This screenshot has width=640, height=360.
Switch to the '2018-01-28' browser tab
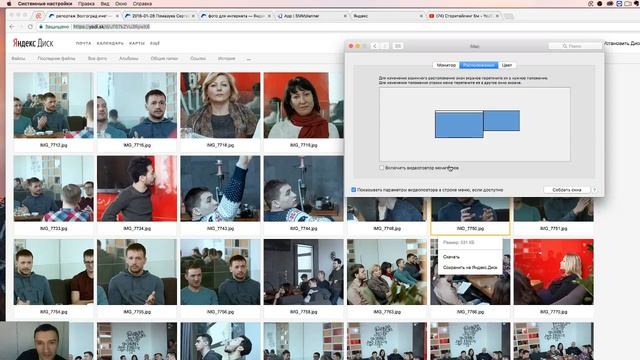pos(159,16)
